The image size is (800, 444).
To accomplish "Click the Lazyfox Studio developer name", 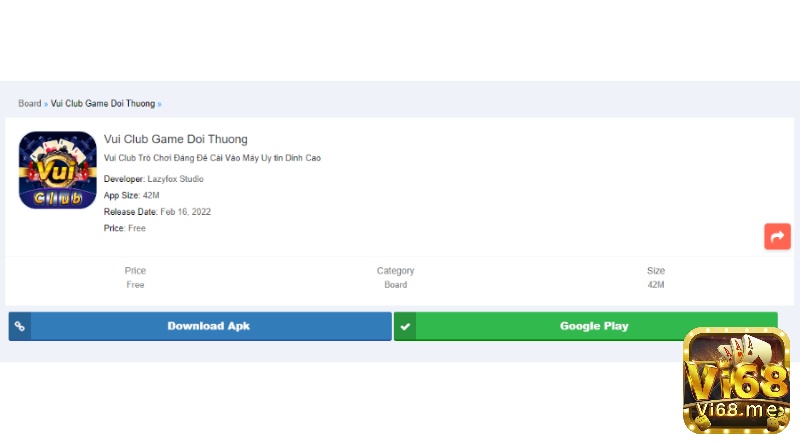I will tap(176, 179).
